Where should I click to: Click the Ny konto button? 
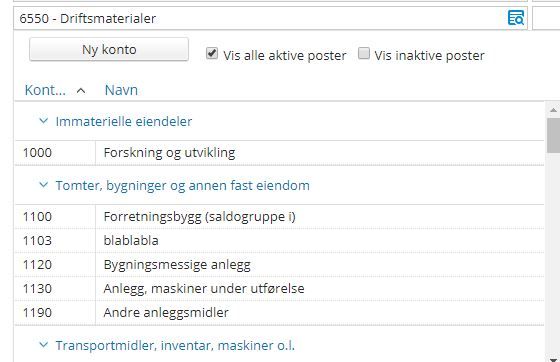[109, 49]
